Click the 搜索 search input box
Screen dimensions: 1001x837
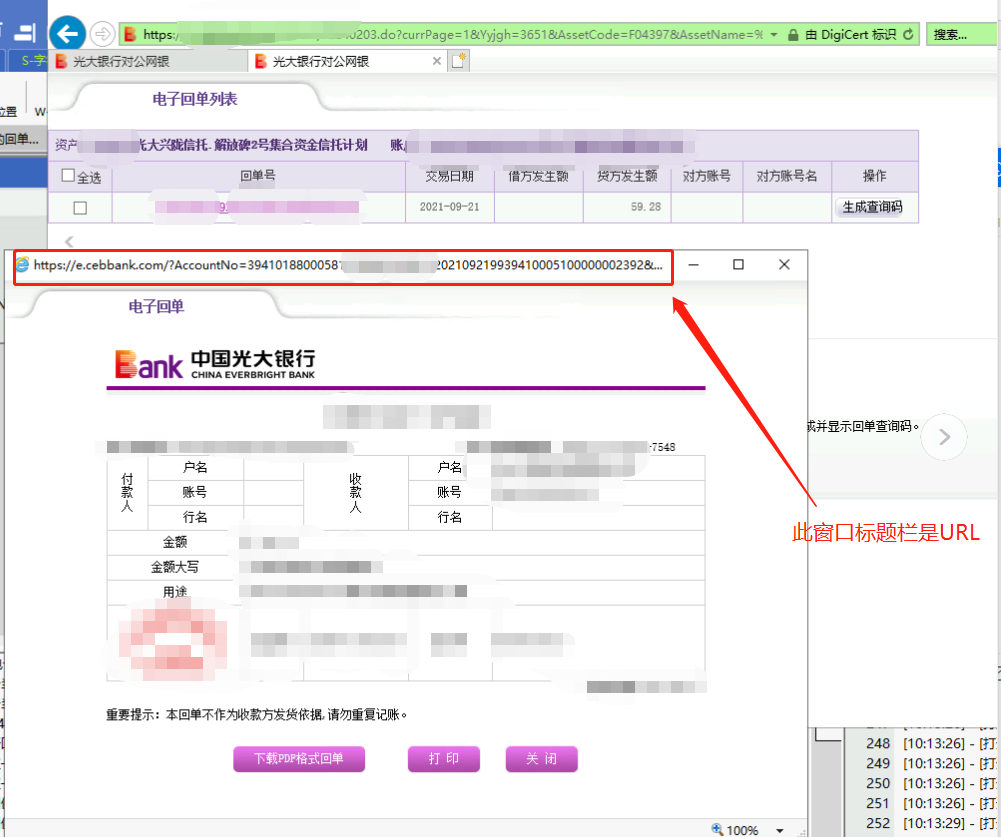(962, 34)
